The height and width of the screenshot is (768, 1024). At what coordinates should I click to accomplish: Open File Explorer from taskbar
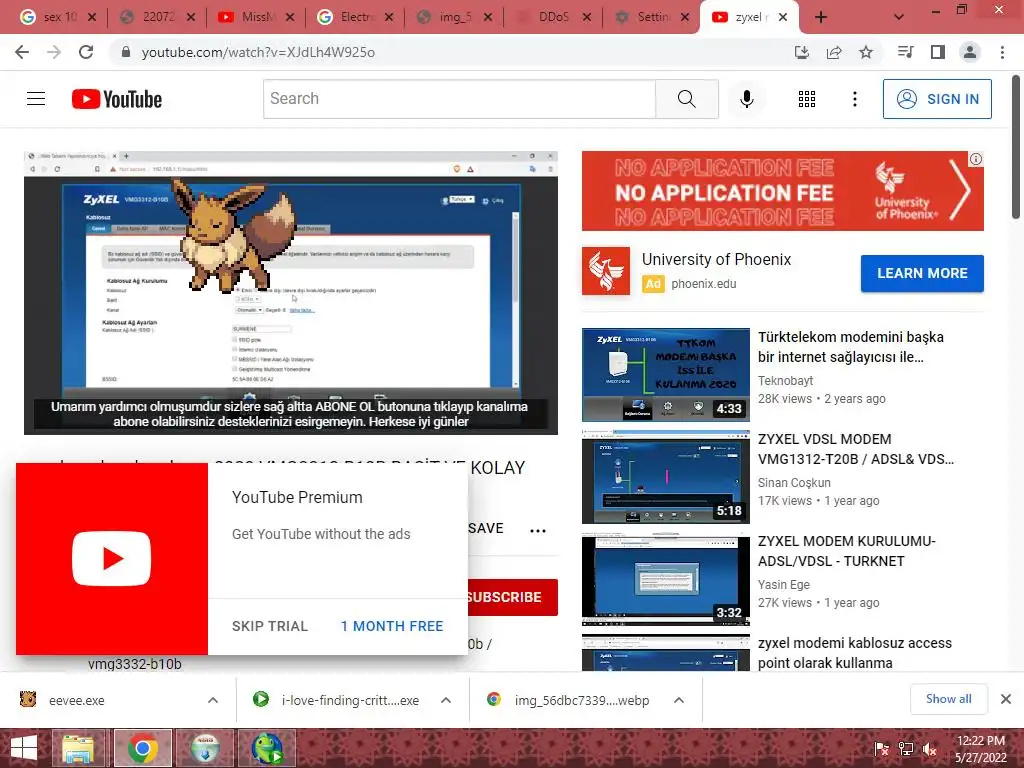pos(78,748)
